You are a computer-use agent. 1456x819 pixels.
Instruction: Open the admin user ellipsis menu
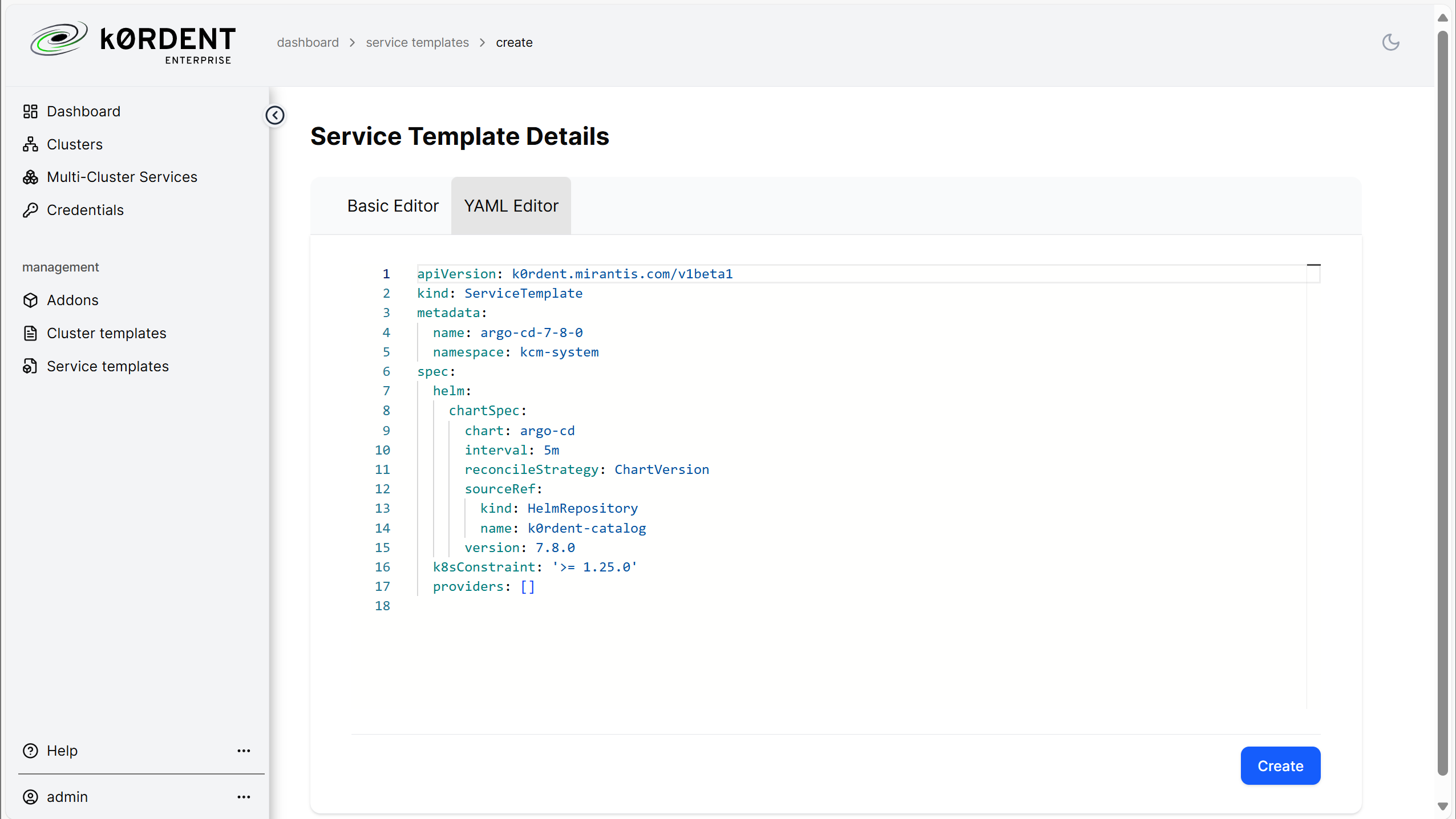pyautogui.click(x=244, y=797)
